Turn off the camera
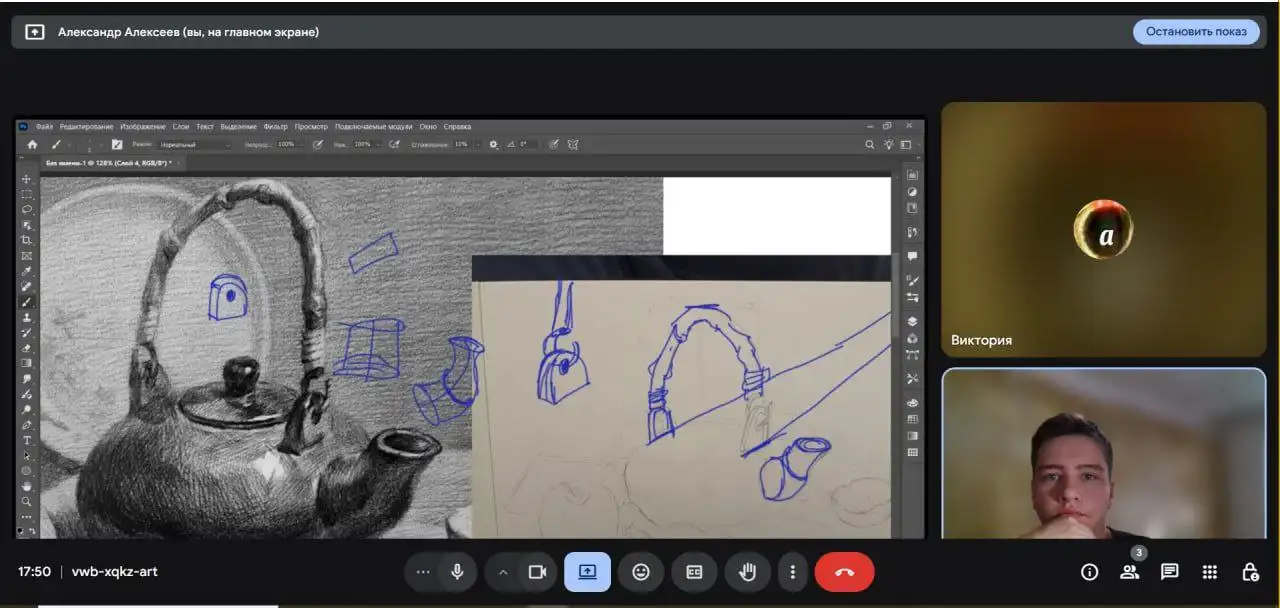This screenshot has height=608, width=1280. pyautogui.click(x=537, y=572)
